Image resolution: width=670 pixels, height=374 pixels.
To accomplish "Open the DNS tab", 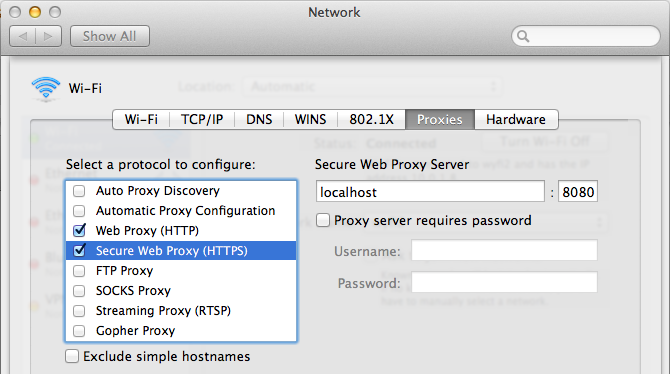I will (259, 119).
